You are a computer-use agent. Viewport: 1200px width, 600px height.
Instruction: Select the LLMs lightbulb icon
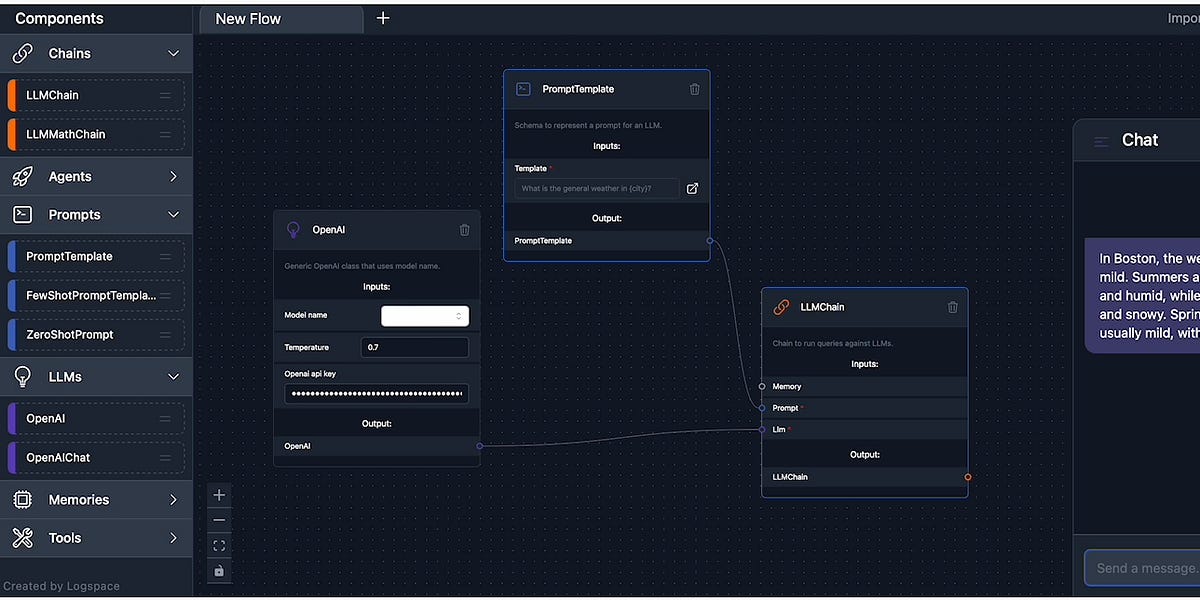point(22,377)
